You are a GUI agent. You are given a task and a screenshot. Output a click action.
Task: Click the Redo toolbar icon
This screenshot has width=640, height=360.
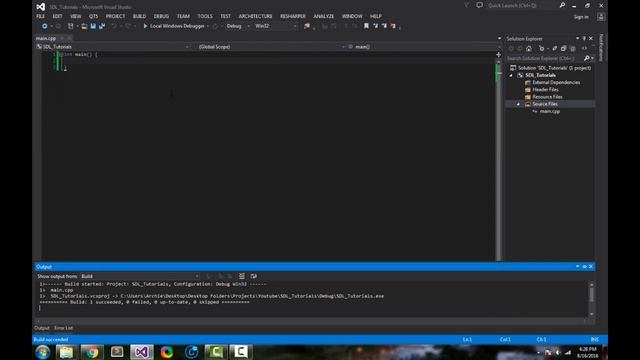pyautogui.click(x=128, y=26)
